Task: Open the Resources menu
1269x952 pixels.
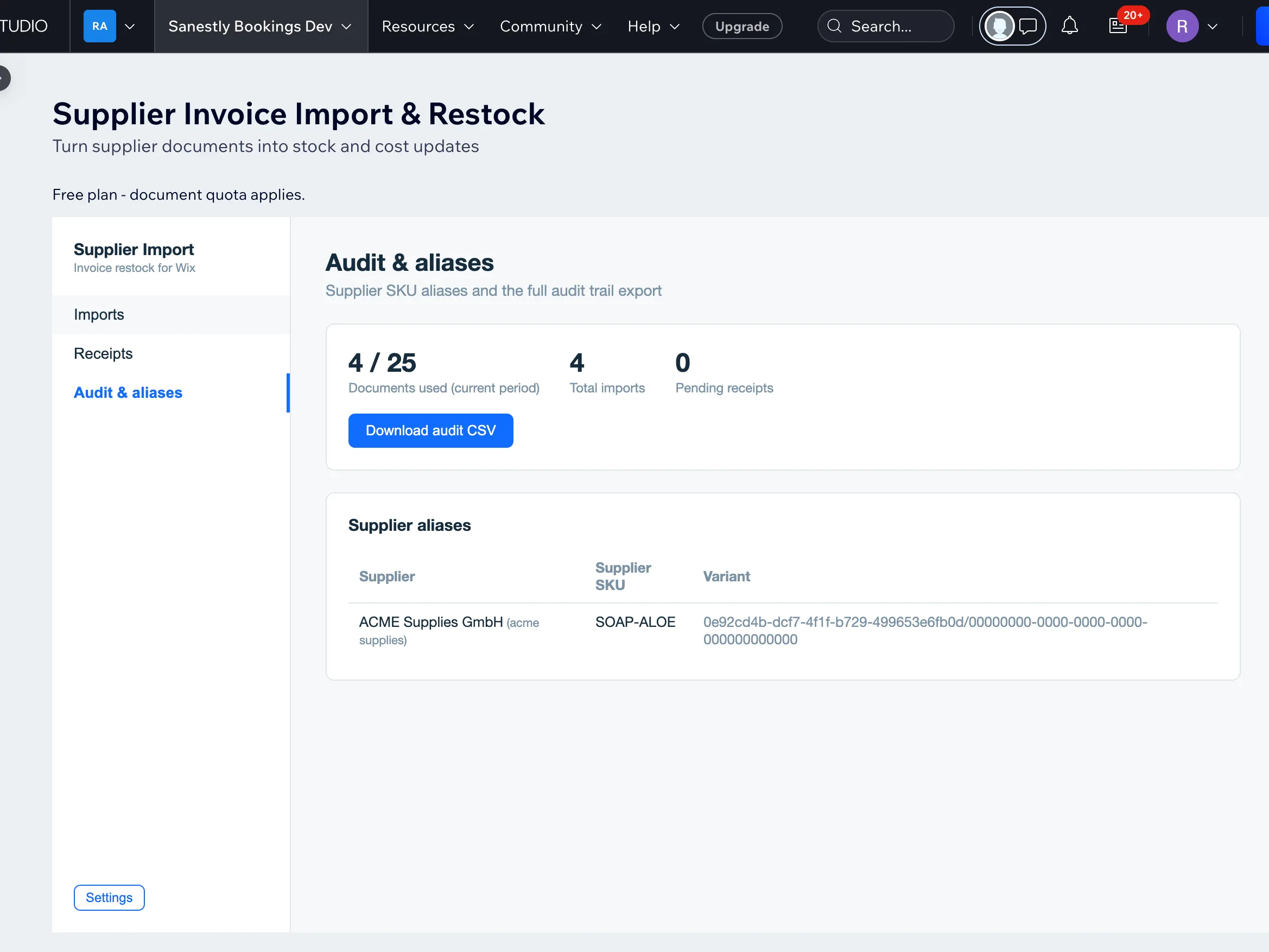Action: coord(428,27)
